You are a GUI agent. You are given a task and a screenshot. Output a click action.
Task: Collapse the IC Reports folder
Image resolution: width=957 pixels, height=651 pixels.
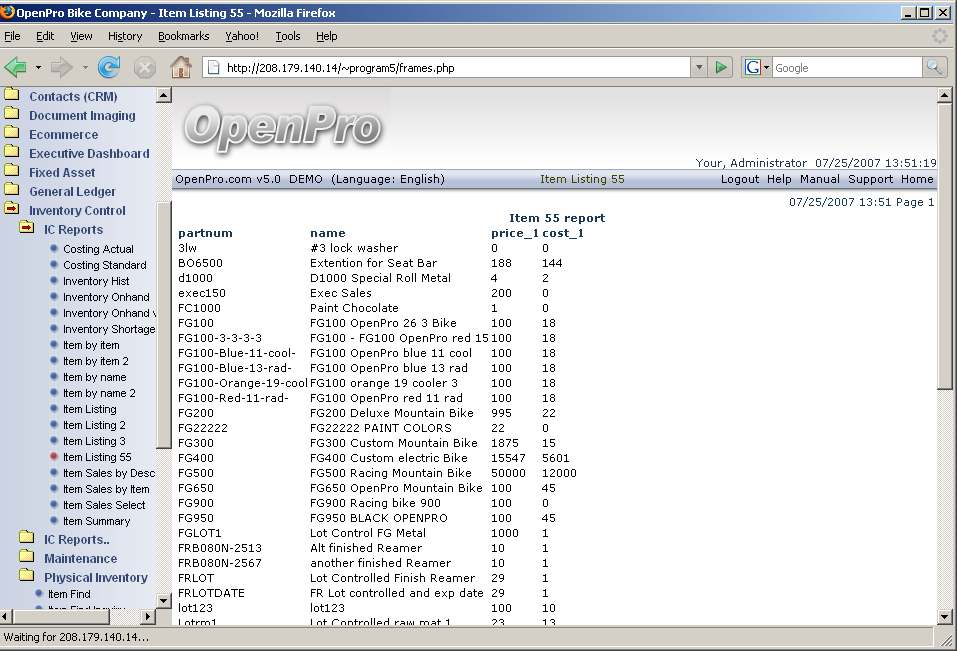[x=27, y=229]
